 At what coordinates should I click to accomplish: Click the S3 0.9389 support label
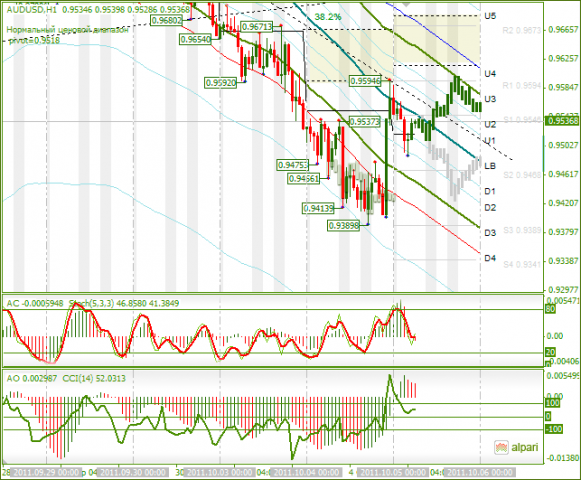[x=522, y=231]
